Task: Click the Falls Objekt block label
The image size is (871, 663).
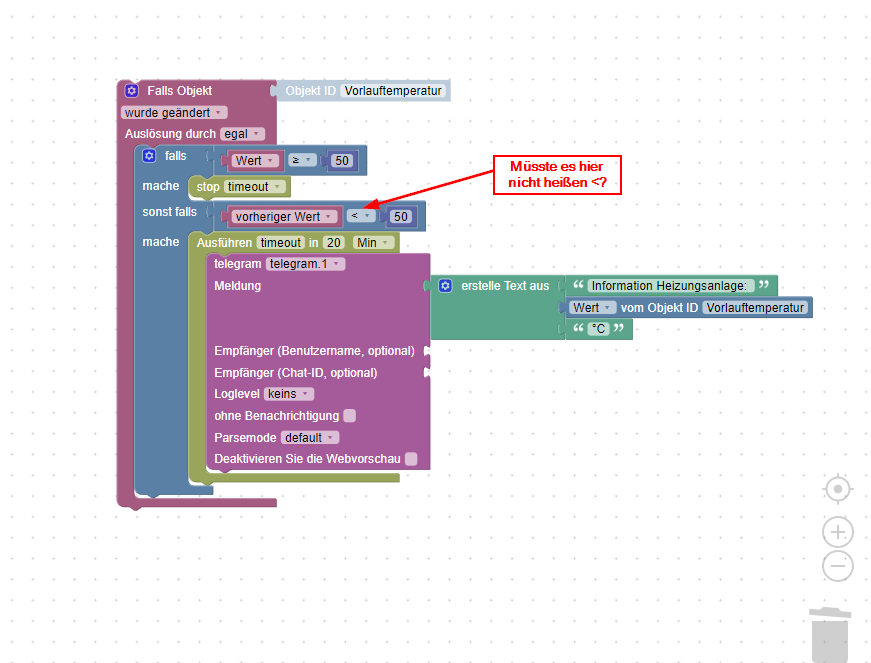Action: 179,91
